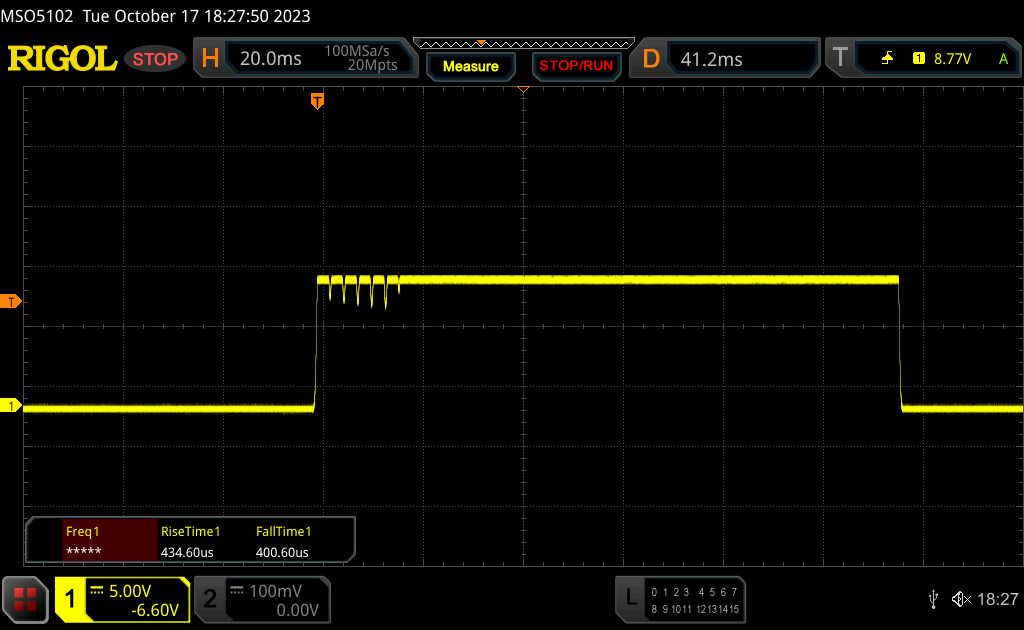The height and width of the screenshot is (630, 1024).
Task: Click the USB device status icon
Action: click(933, 599)
